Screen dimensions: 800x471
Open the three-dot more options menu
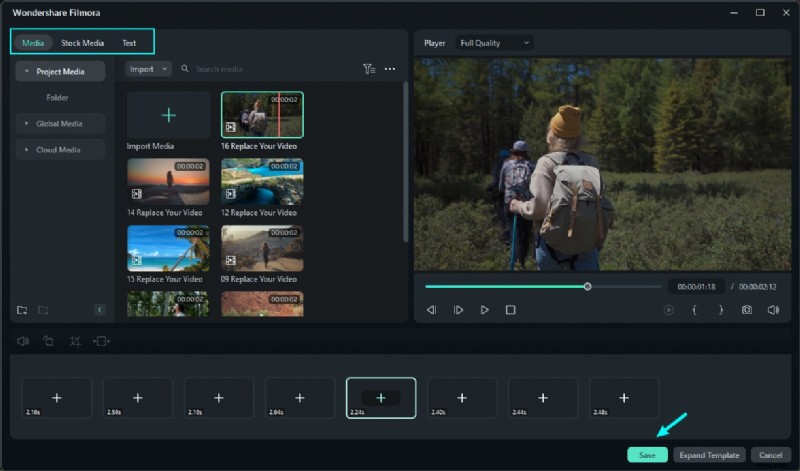[x=390, y=69]
